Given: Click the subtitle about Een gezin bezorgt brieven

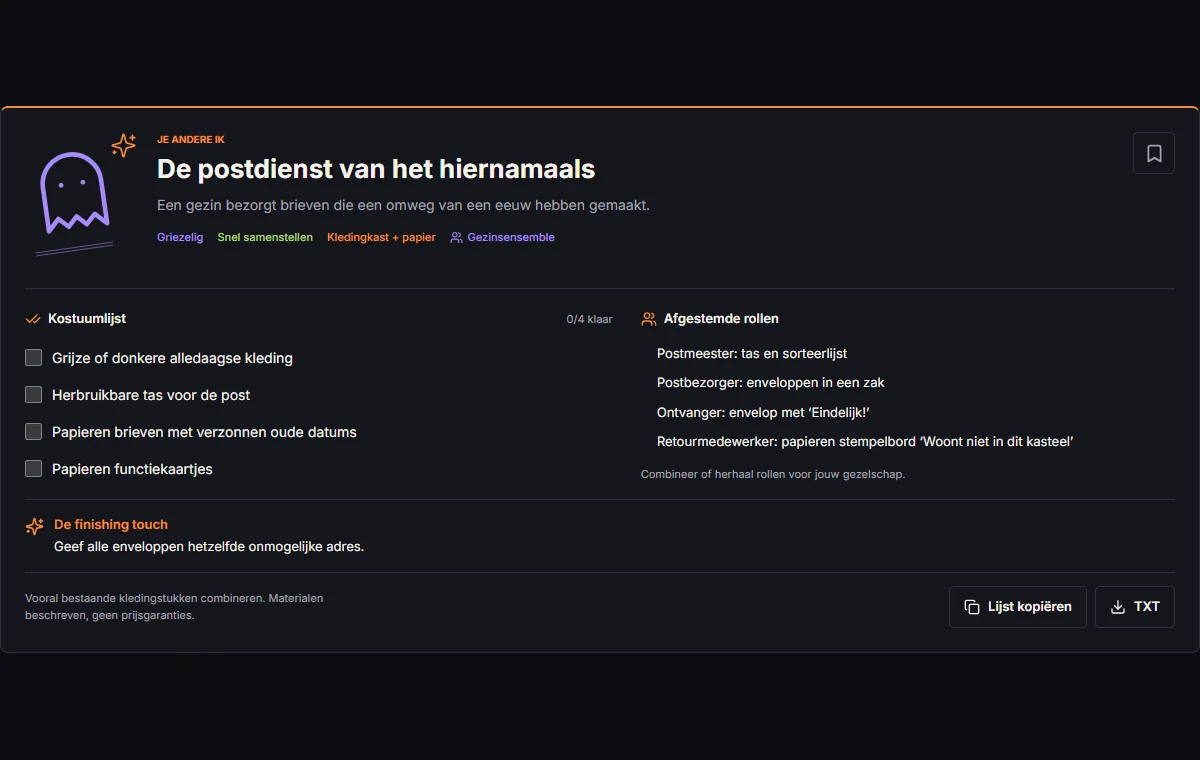Looking at the screenshot, I should tap(404, 205).
